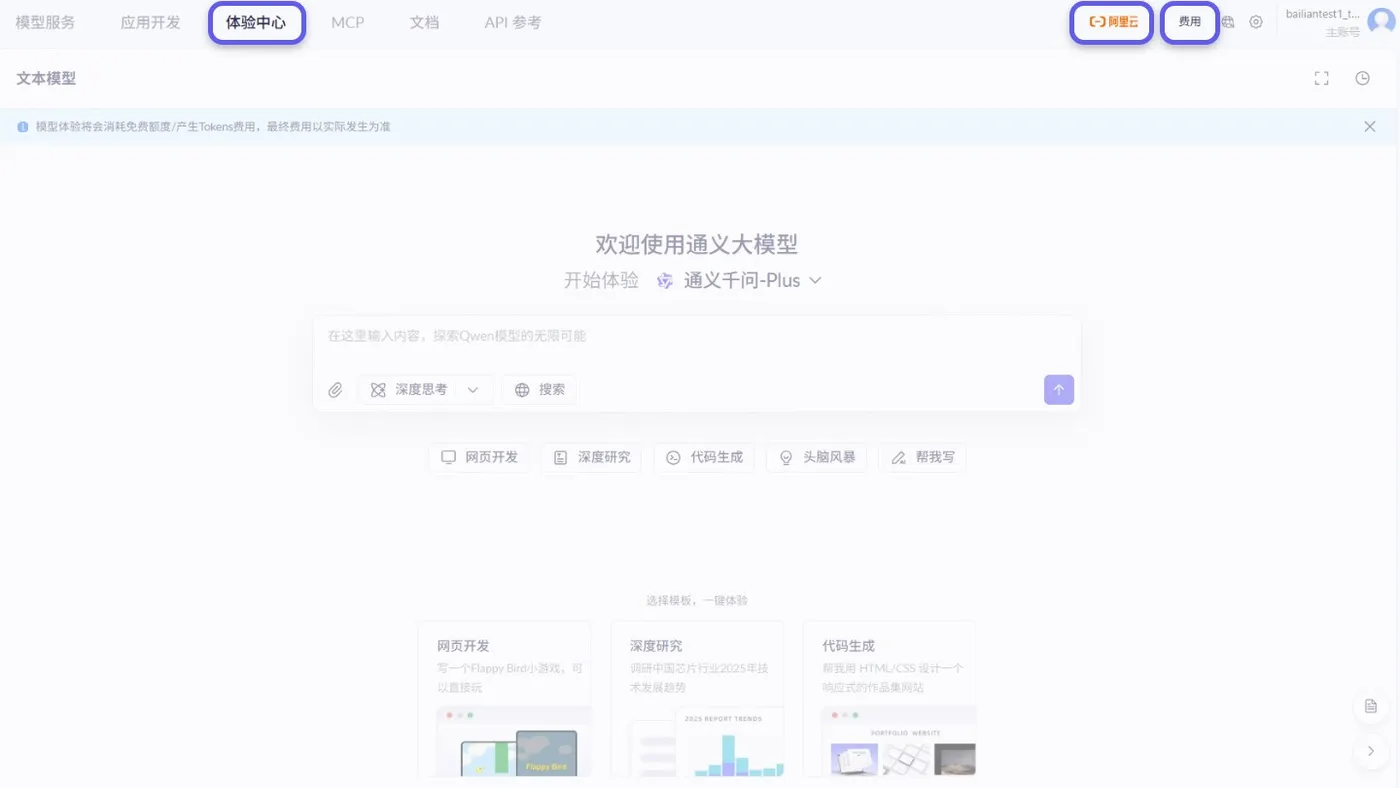Expand the 深度思考 options arrow
The image size is (1400, 788).
tap(474, 390)
